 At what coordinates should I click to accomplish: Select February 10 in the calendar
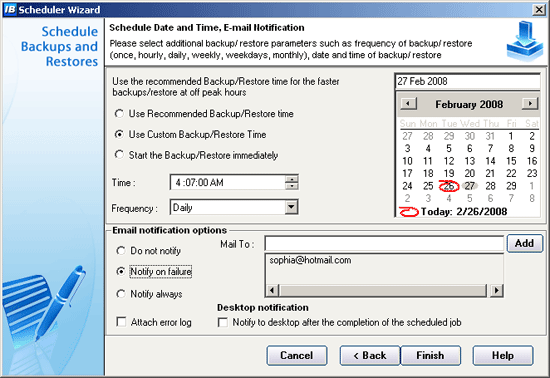407,161
